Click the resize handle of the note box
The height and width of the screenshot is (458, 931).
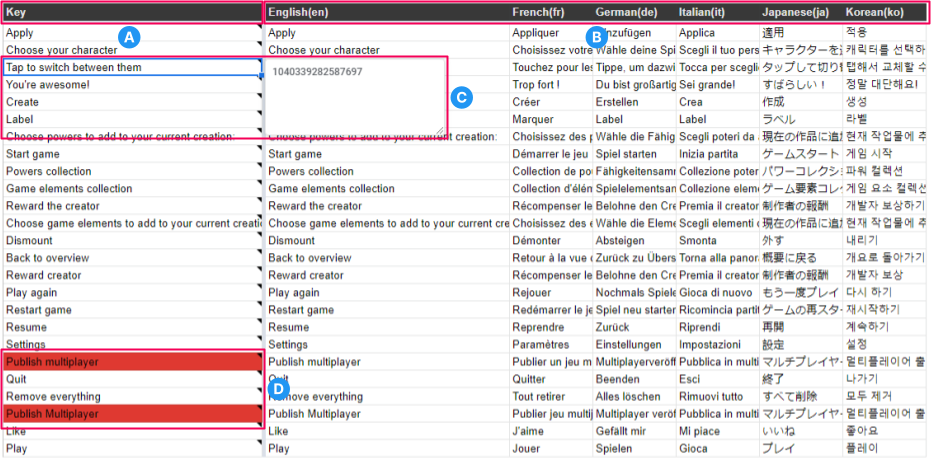tap(441, 130)
